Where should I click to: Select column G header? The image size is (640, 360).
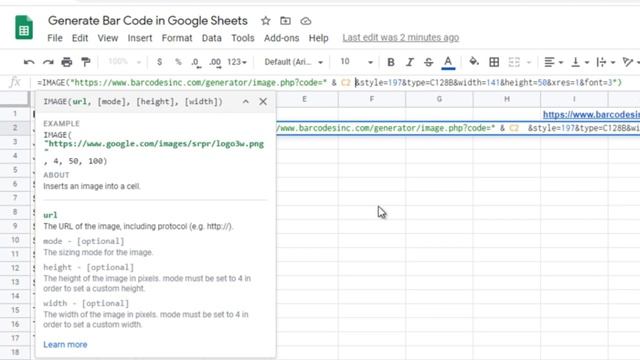tap(439, 99)
